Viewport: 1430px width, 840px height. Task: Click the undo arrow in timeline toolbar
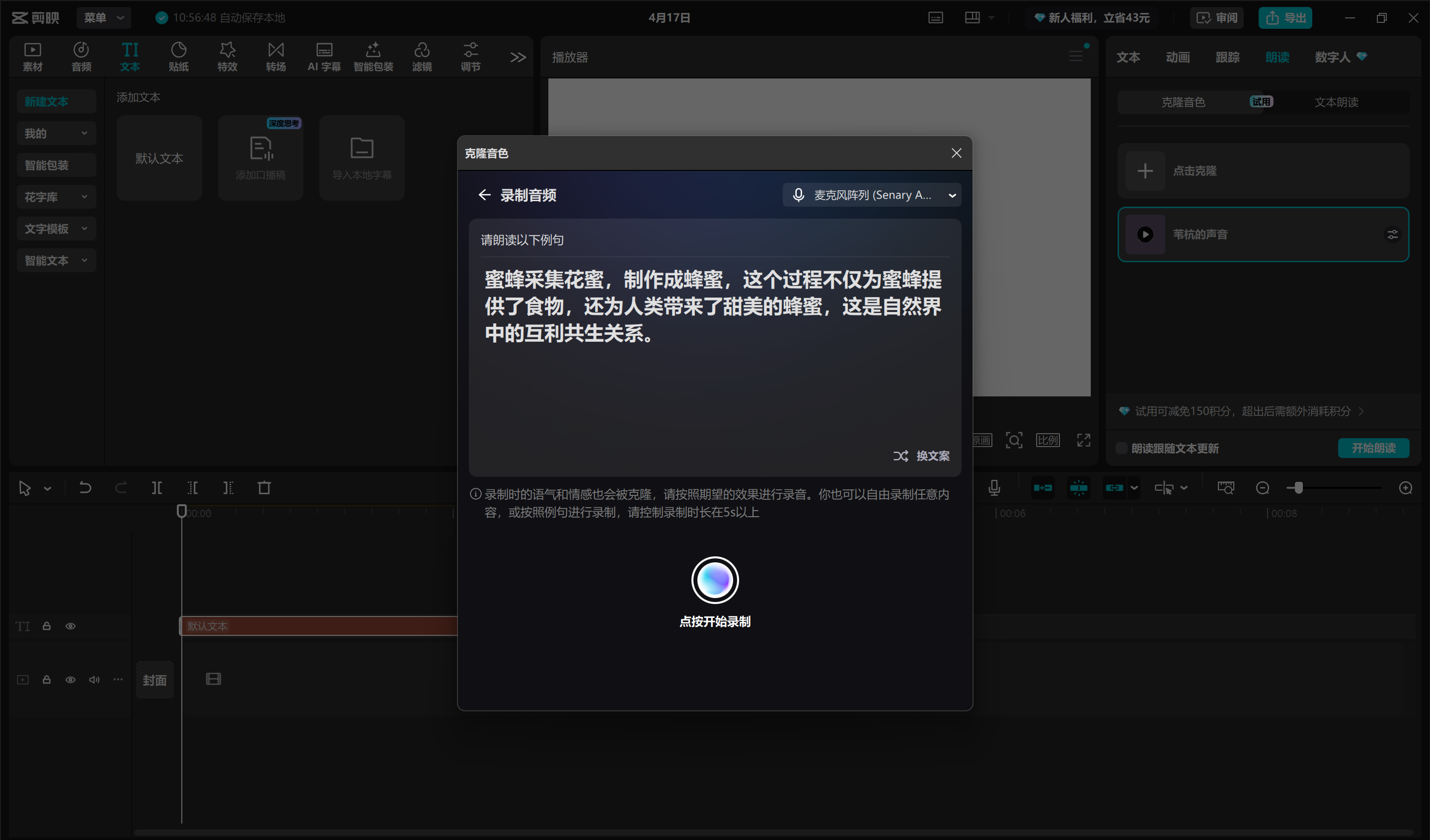[x=85, y=487]
